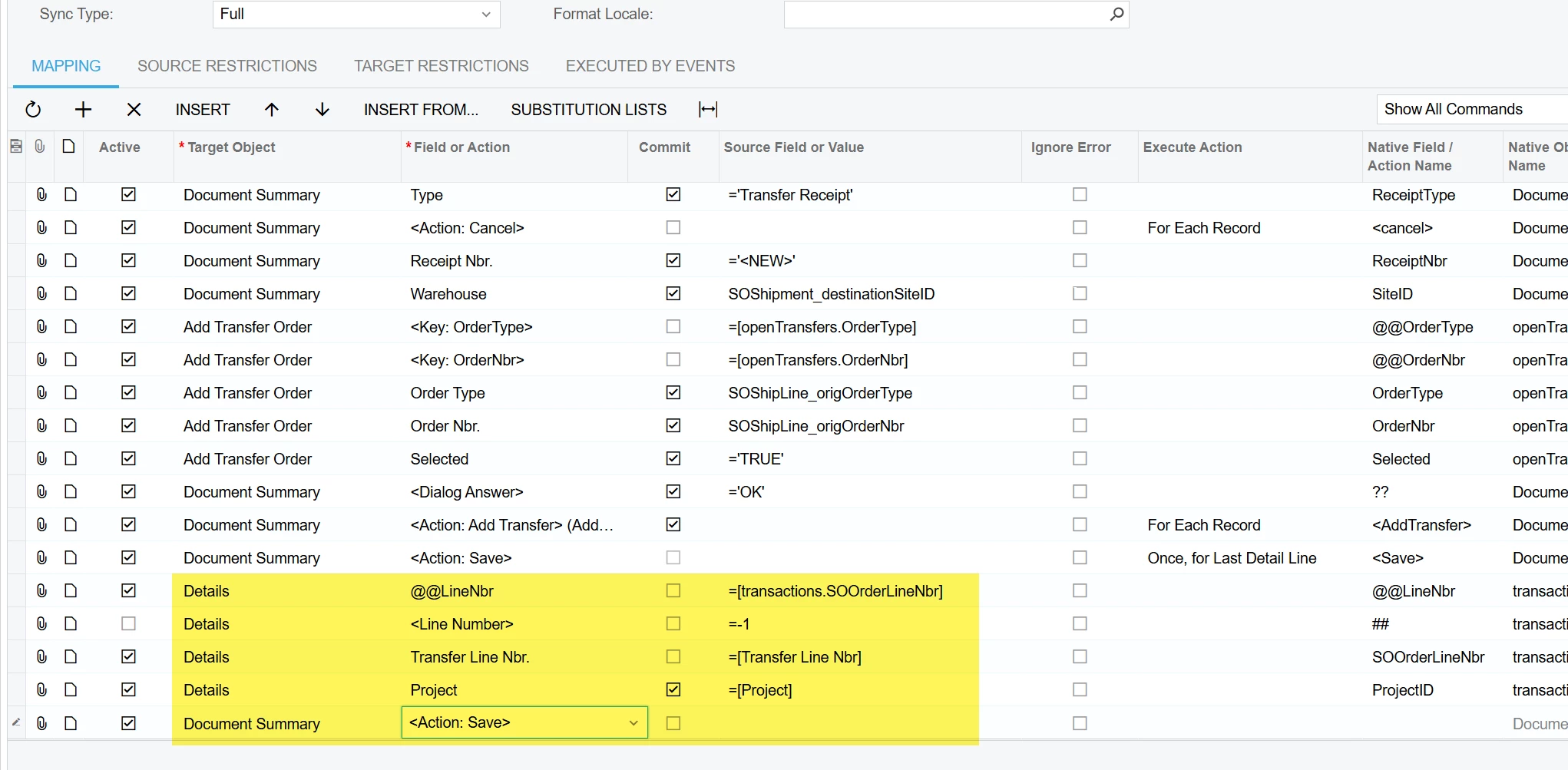Switch to the Source Restrictions tab
This screenshot has height=770, width=1568.
pyautogui.click(x=227, y=66)
